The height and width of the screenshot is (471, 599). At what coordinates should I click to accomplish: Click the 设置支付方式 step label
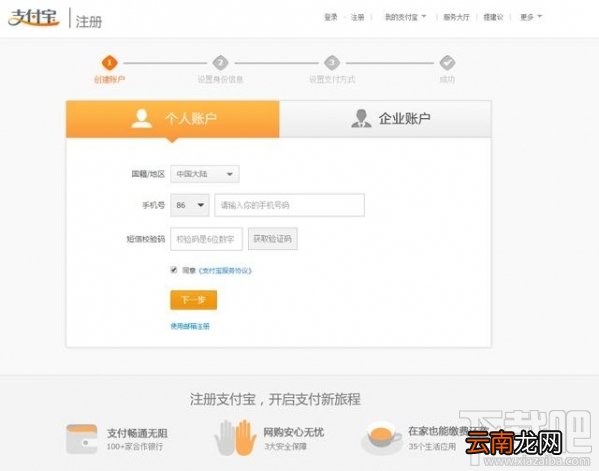(x=332, y=79)
